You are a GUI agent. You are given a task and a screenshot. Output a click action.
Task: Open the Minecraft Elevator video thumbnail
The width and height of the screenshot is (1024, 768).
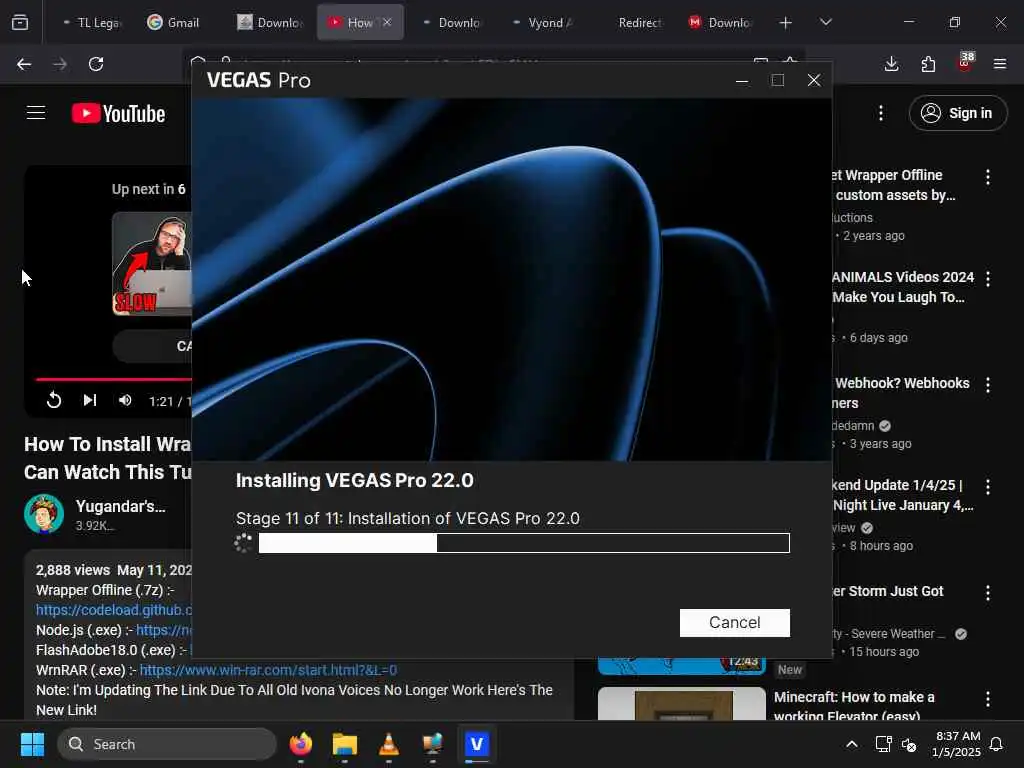pyautogui.click(x=681, y=703)
